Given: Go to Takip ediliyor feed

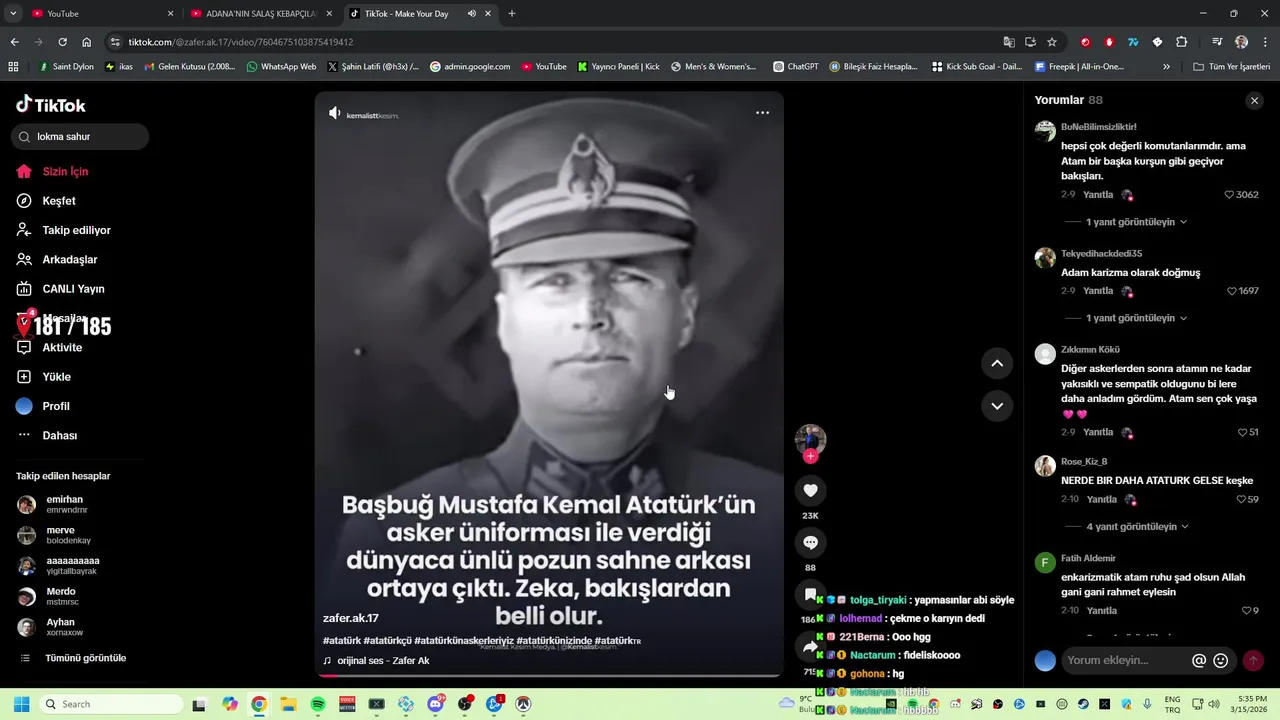Looking at the screenshot, I should pyautogui.click(x=63, y=230).
